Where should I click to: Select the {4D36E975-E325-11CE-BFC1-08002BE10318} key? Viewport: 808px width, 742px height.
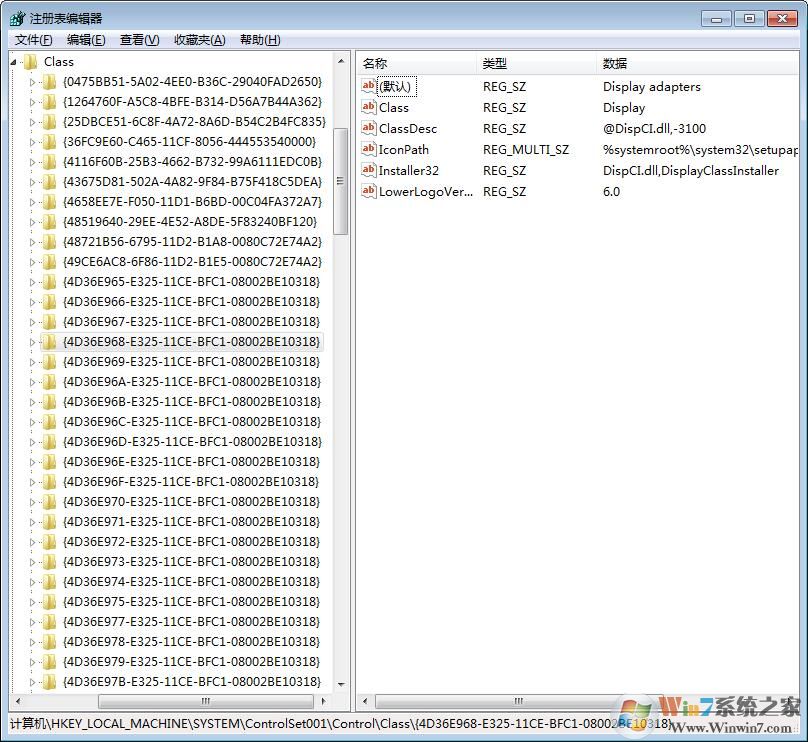191,602
